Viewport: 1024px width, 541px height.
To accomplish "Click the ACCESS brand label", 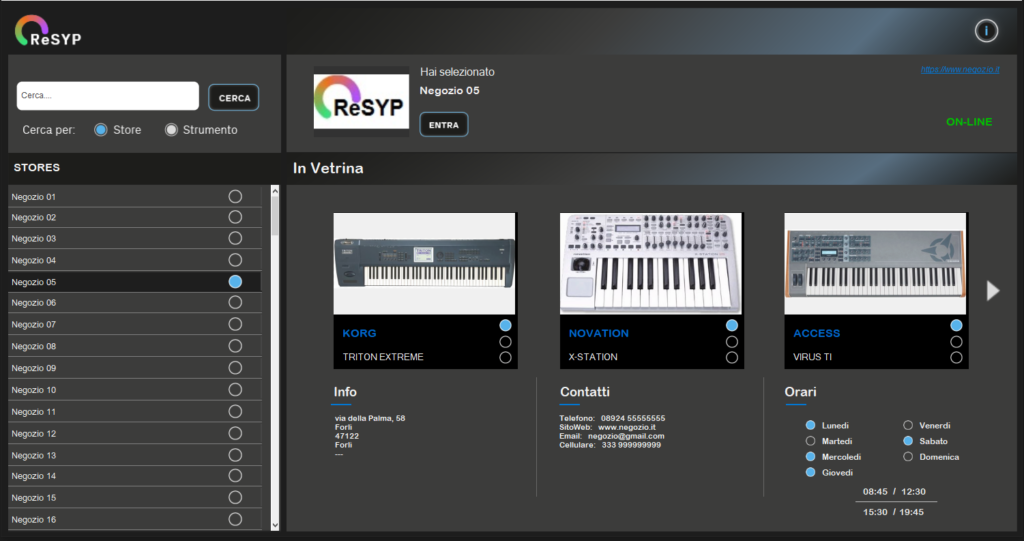I will pos(816,333).
